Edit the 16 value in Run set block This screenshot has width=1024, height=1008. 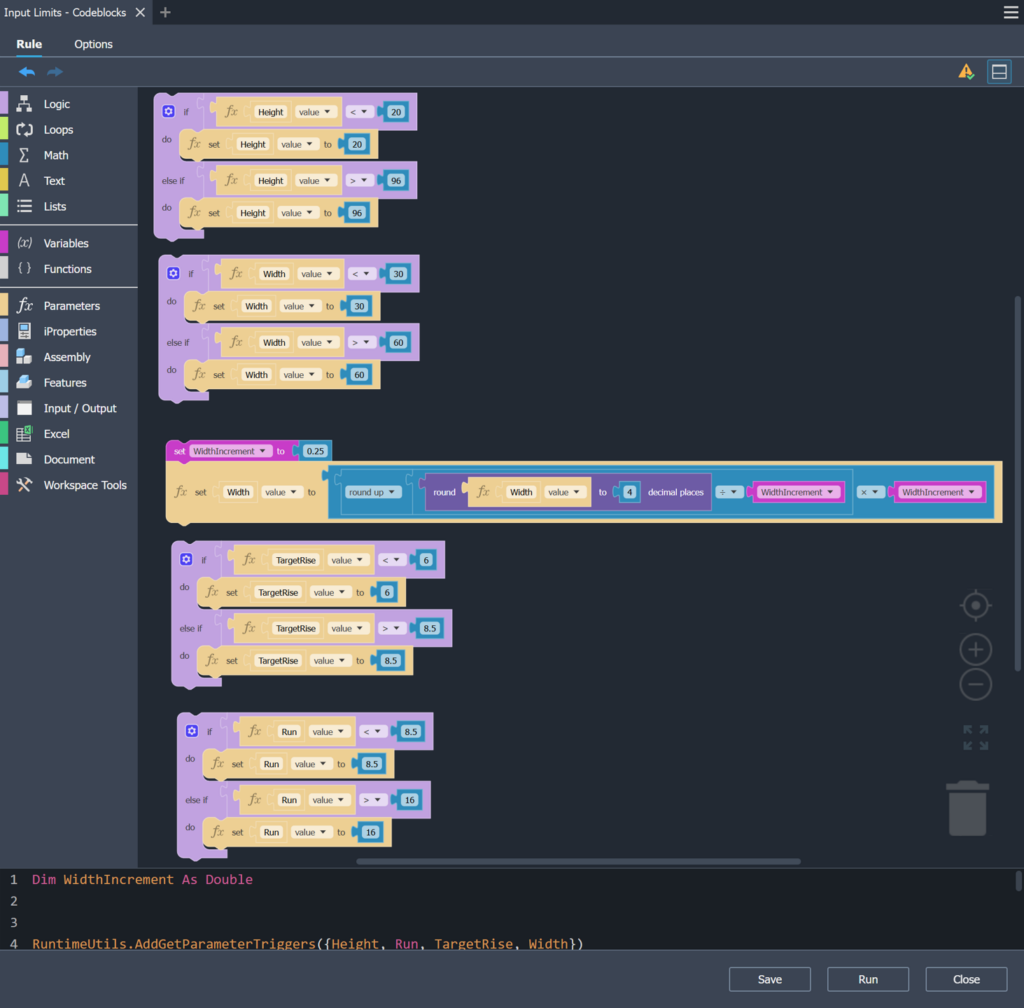[370, 832]
